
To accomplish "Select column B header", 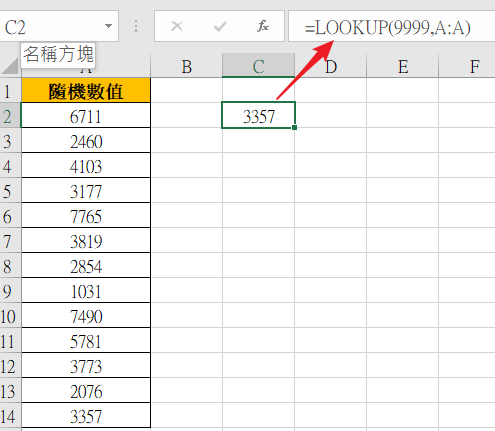I will pyautogui.click(x=186, y=66).
